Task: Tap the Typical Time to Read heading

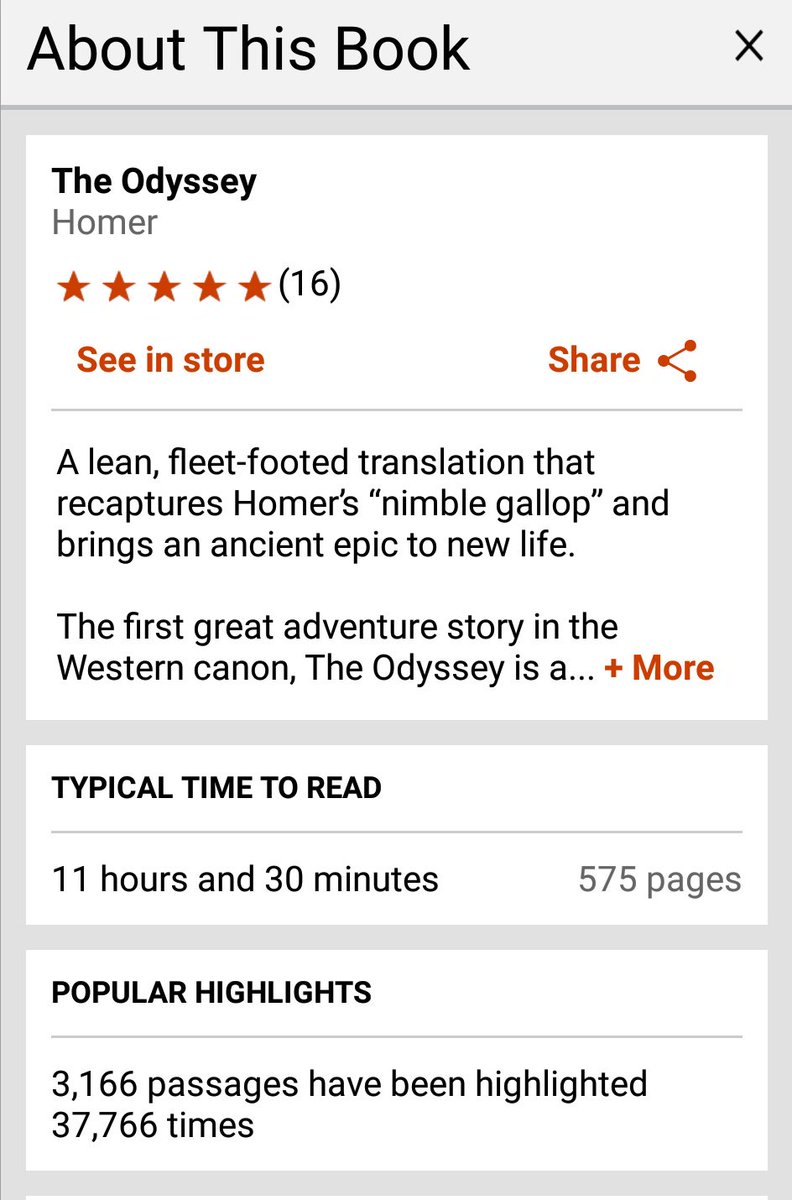Action: (x=216, y=788)
